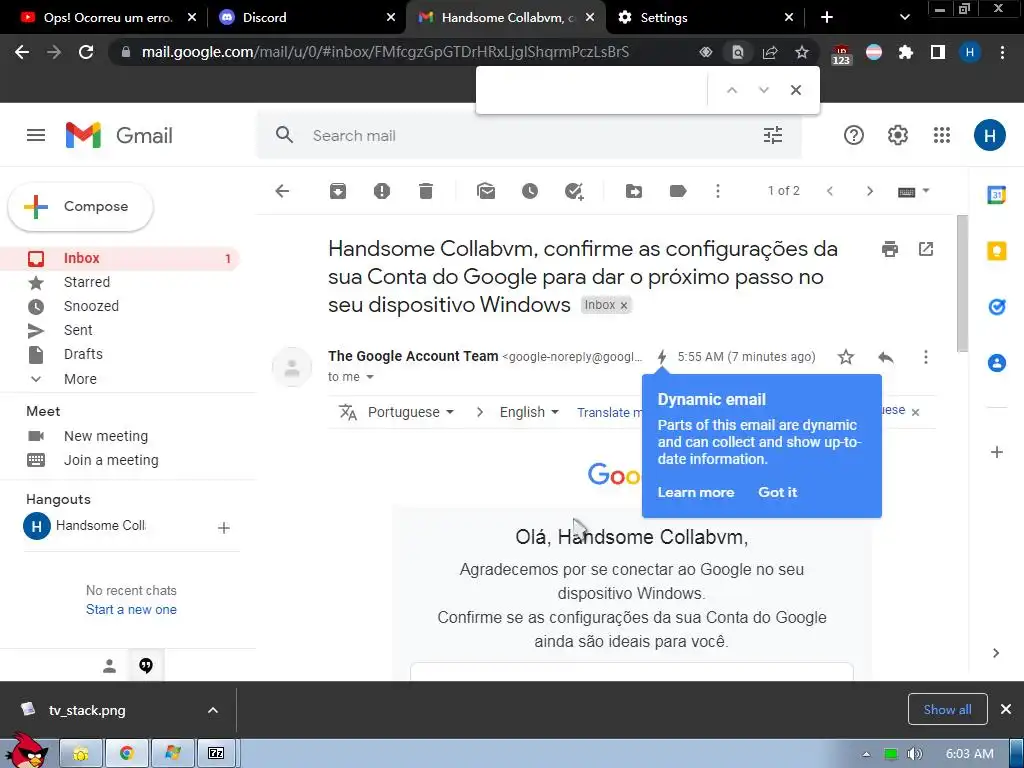
Task: Open the input tools keyboard dropdown
Action: 913,191
